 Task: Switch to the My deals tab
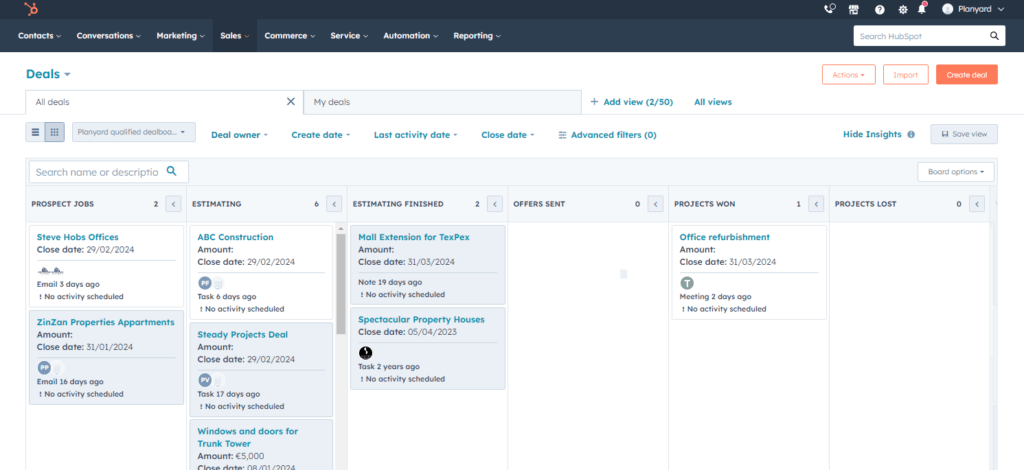pyautogui.click(x=442, y=102)
